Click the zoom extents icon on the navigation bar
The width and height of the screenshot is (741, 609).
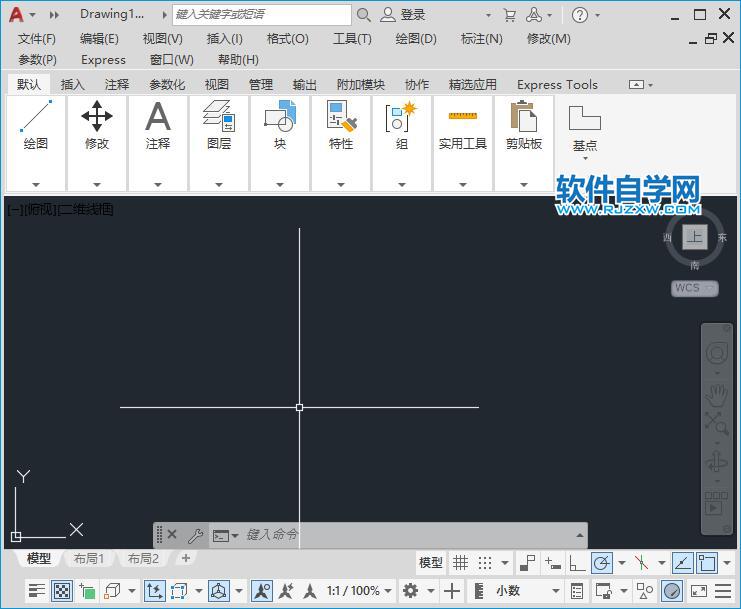pyautogui.click(x=716, y=423)
